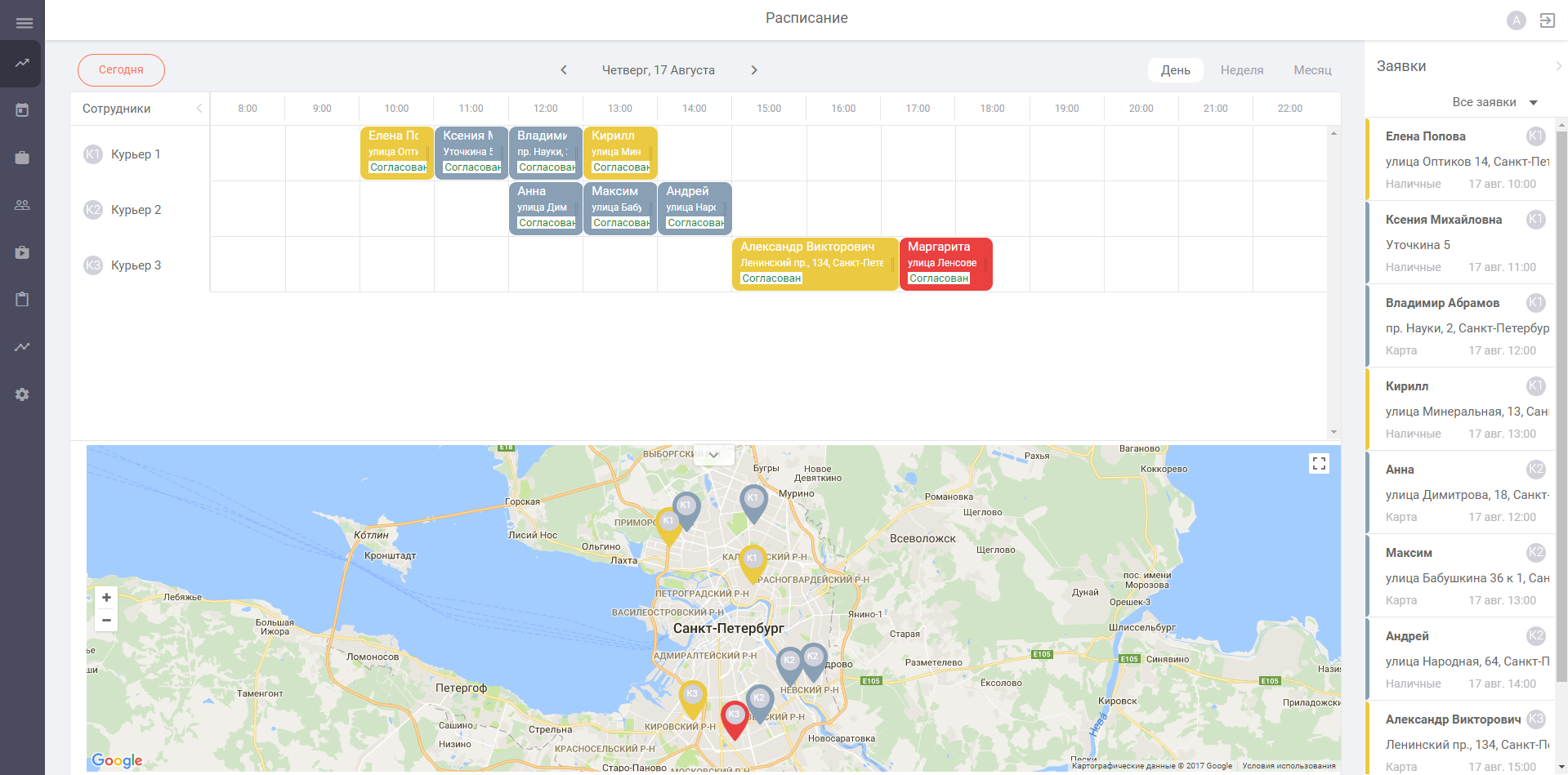Open the clipboard section in the sidebar
1568x775 pixels.
tap(22, 300)
